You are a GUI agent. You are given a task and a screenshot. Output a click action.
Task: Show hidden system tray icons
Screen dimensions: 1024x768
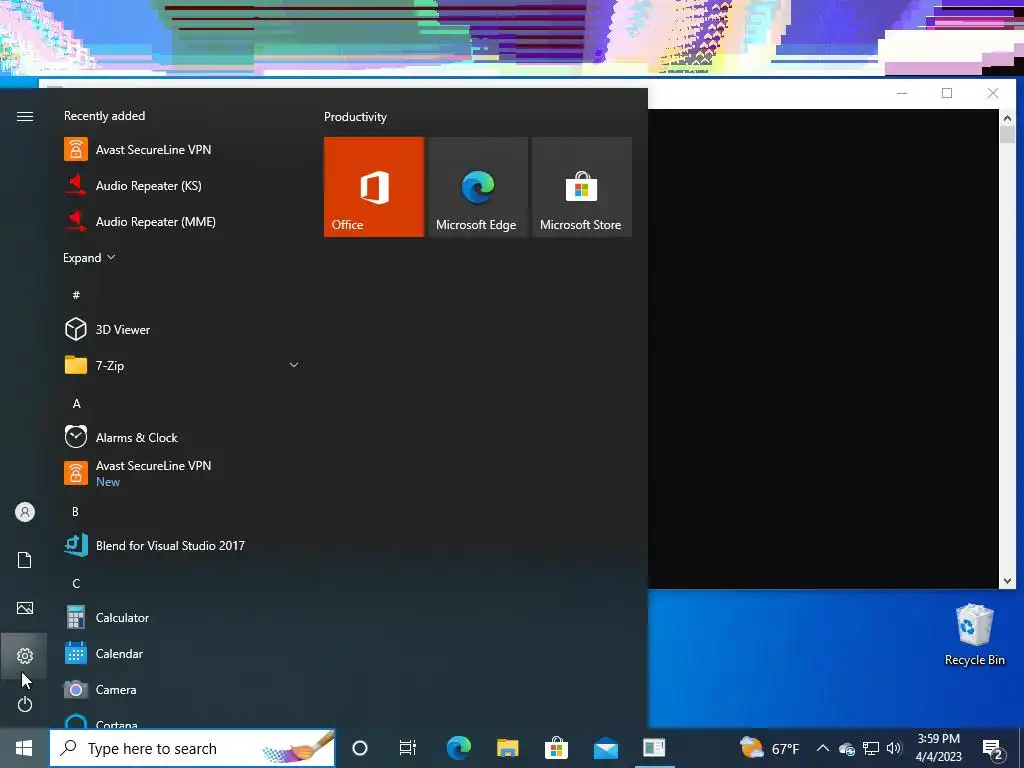click(823, 748)
